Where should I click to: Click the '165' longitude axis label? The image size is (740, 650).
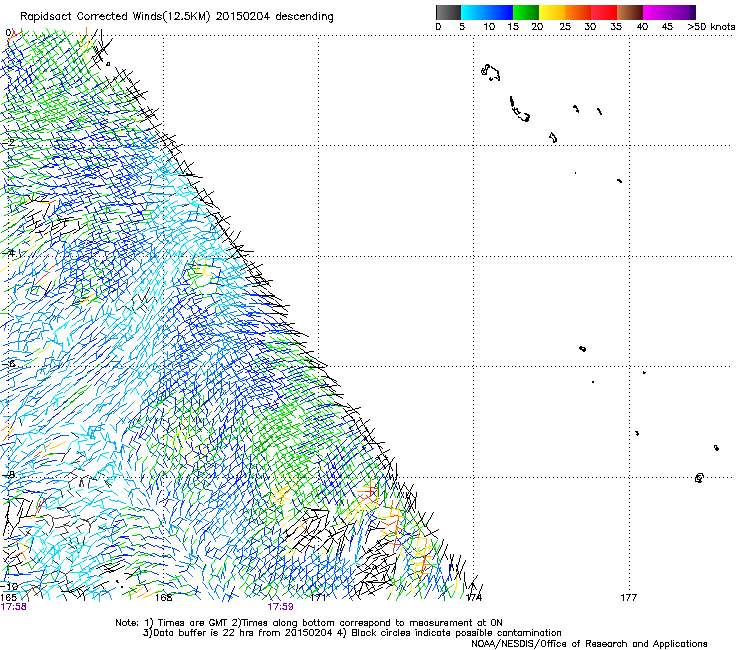pos(8,598)
